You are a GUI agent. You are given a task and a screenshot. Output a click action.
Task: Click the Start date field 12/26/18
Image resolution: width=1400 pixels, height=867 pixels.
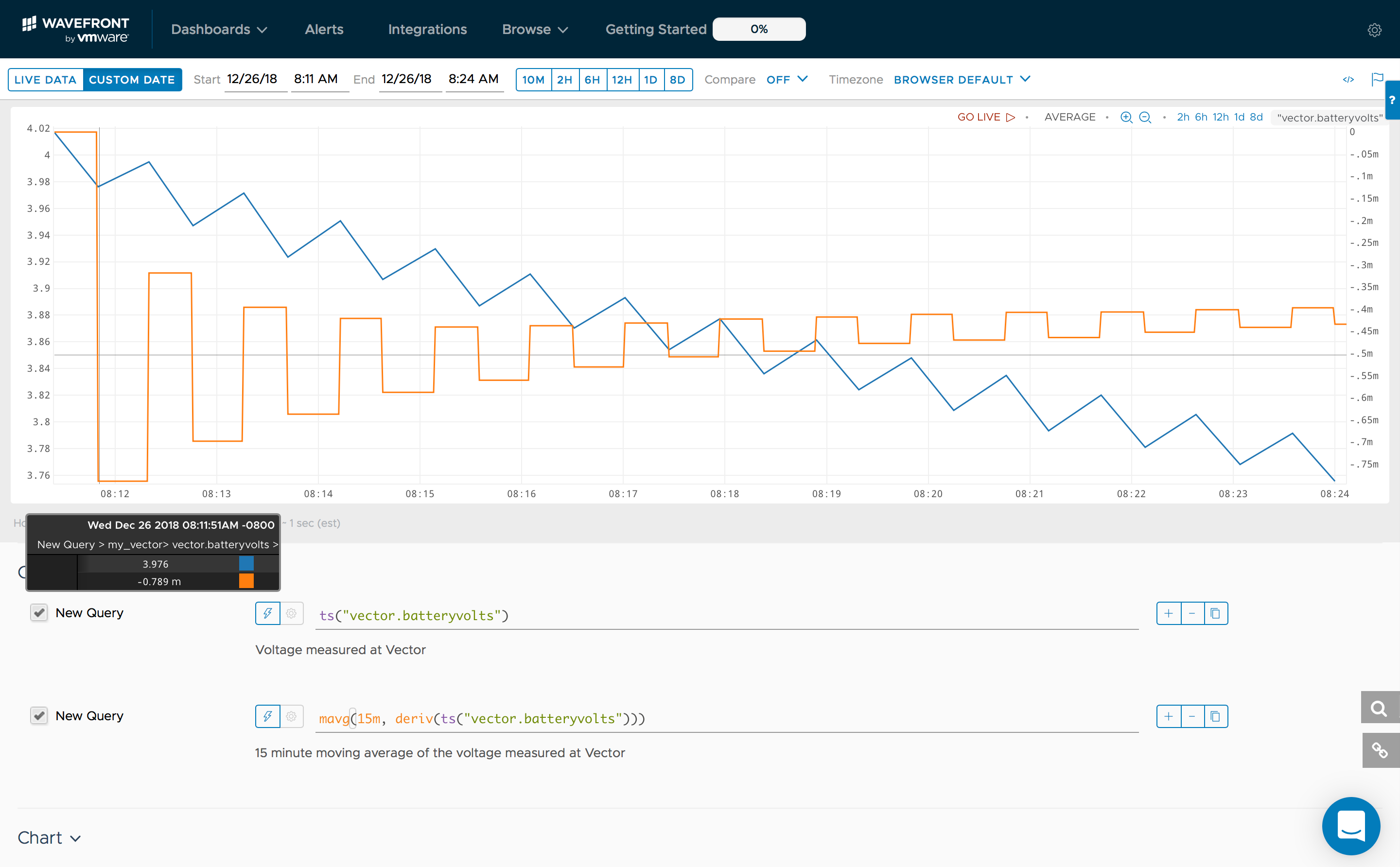coord(256,79)
